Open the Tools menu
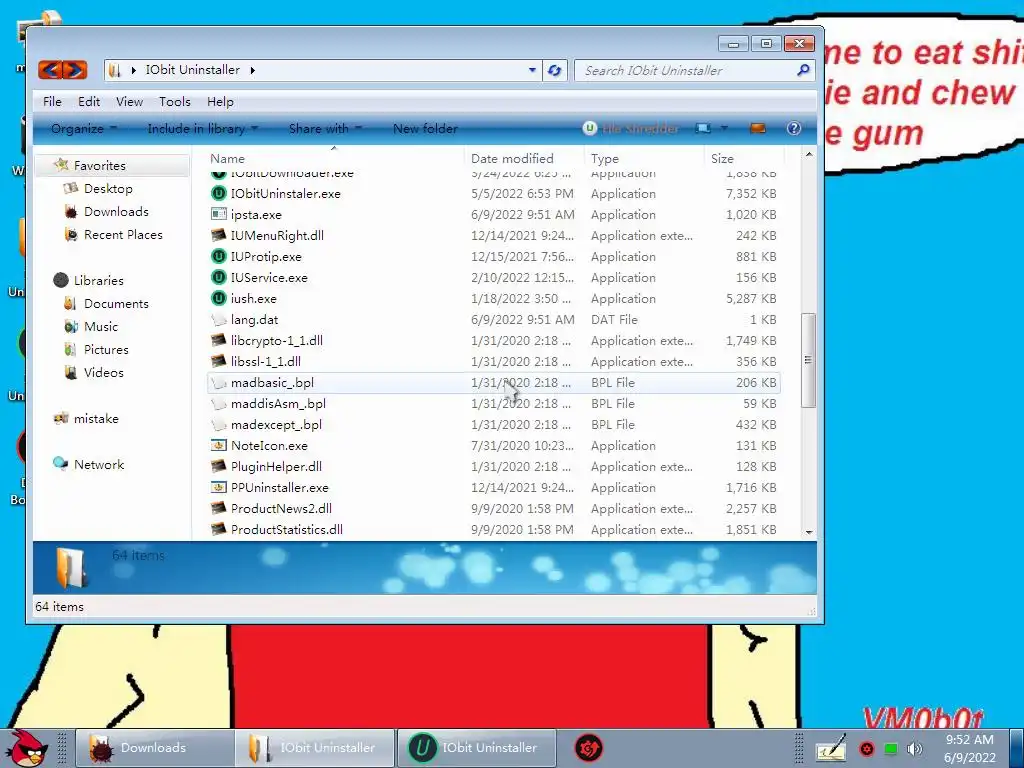 click(175, 101)
